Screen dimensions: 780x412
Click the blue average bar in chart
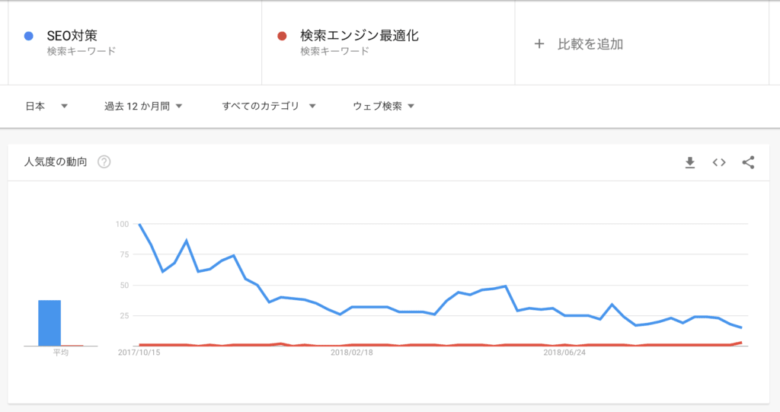[x=50, y=322]
